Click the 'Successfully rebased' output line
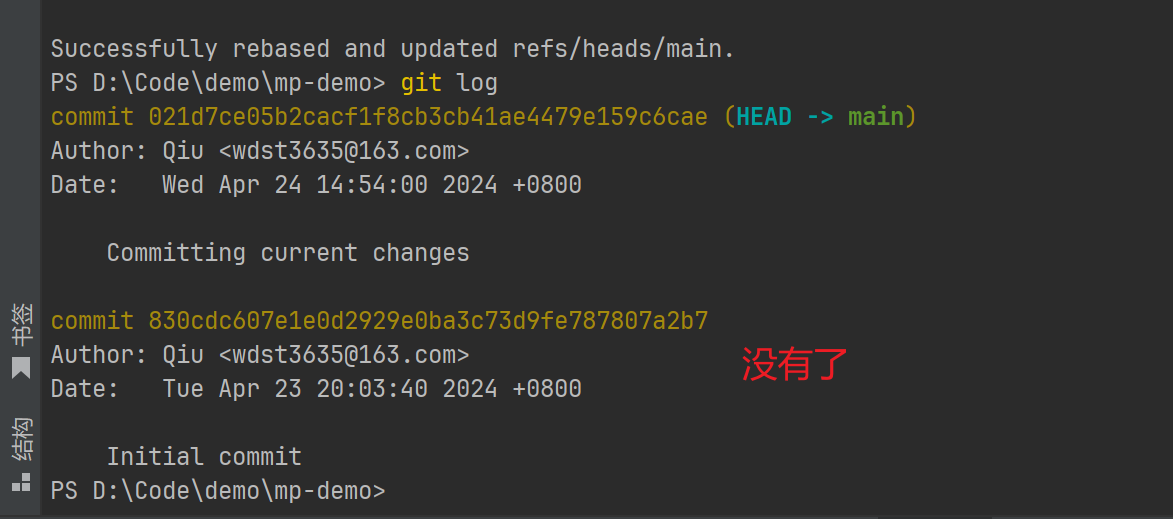Viewport: 1173px width, 519px height. click(393, 49)
